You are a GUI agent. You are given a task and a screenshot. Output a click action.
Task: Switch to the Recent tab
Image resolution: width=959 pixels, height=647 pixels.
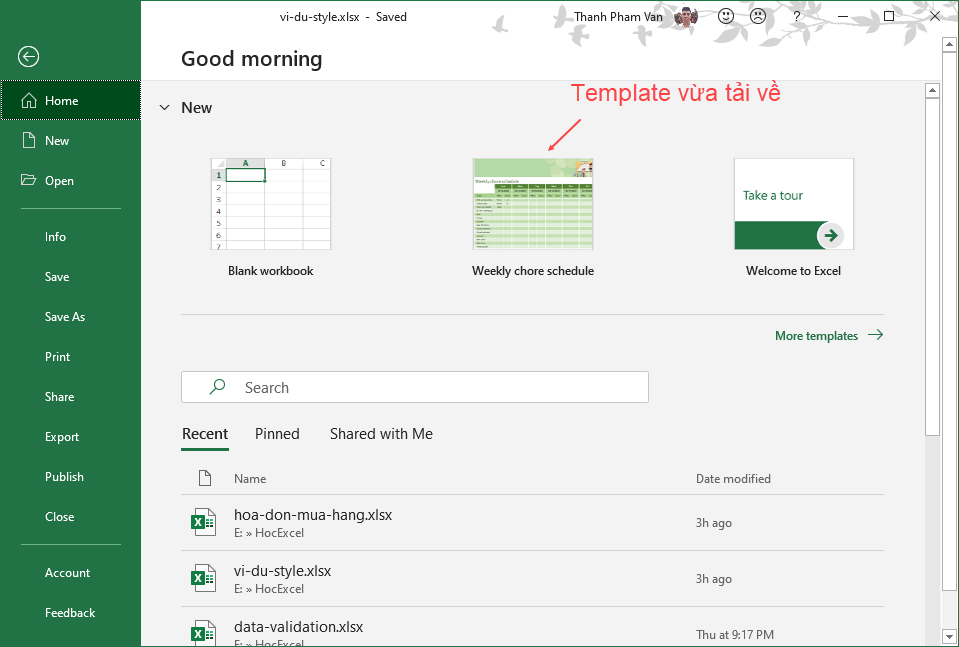205,434
